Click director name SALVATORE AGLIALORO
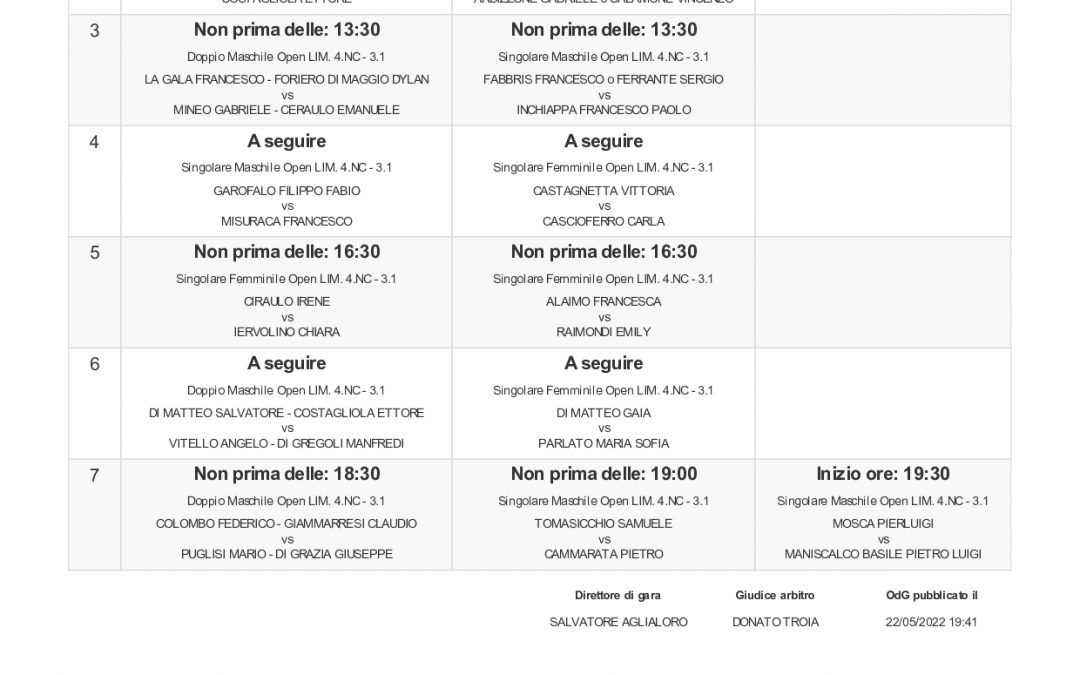Image resolution: width=1080 pixels, height=675 pixels. tap(619, 622)
